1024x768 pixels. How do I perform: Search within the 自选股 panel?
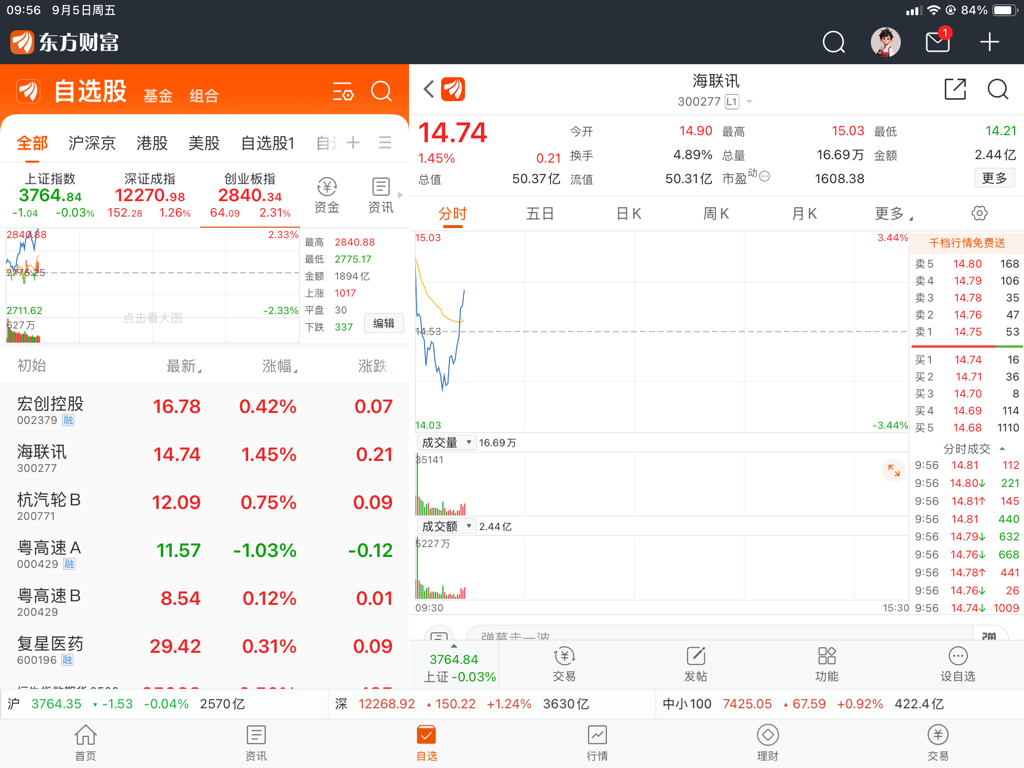381,91
